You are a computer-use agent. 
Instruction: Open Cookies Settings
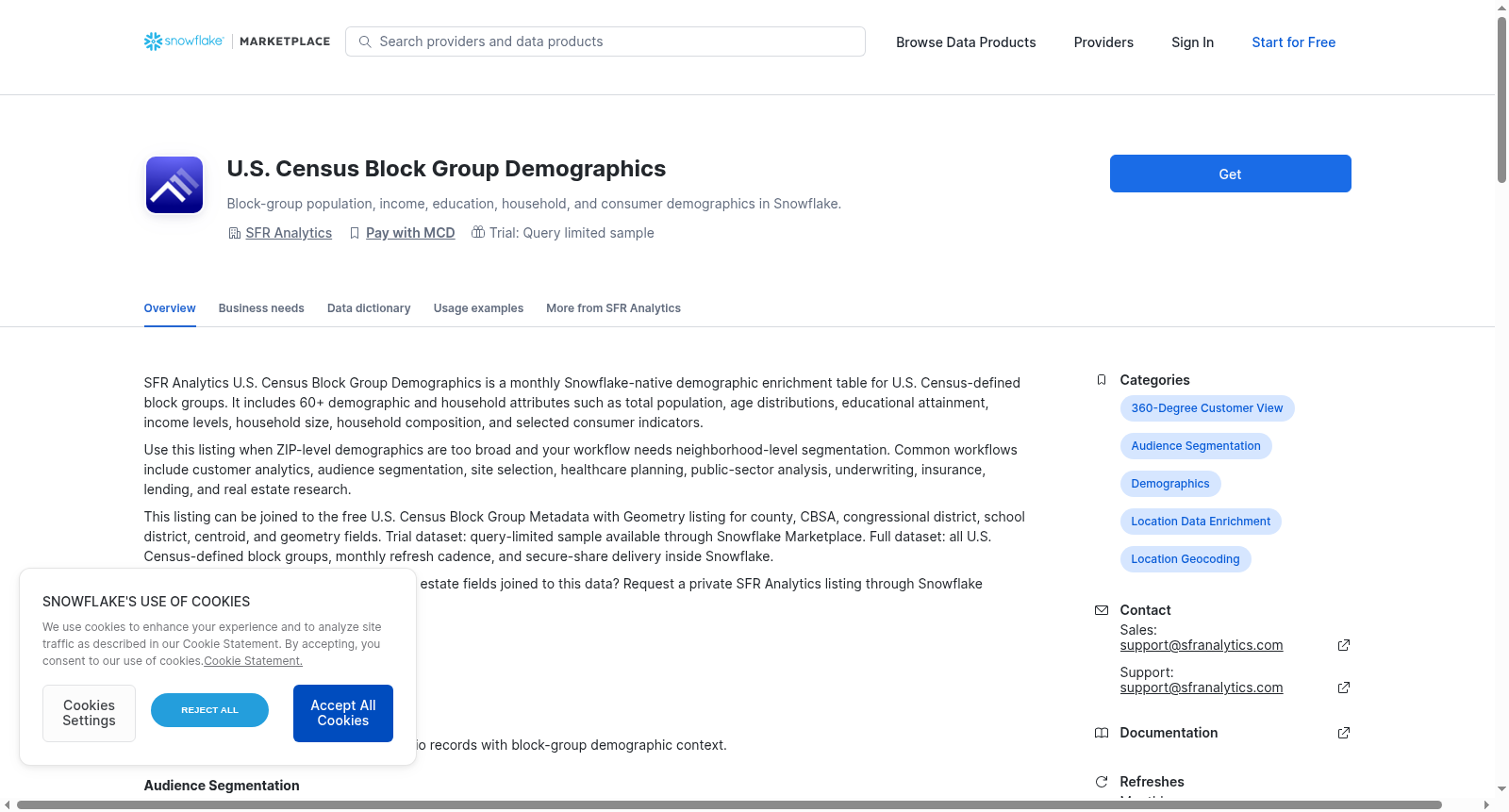coord(89,713)
